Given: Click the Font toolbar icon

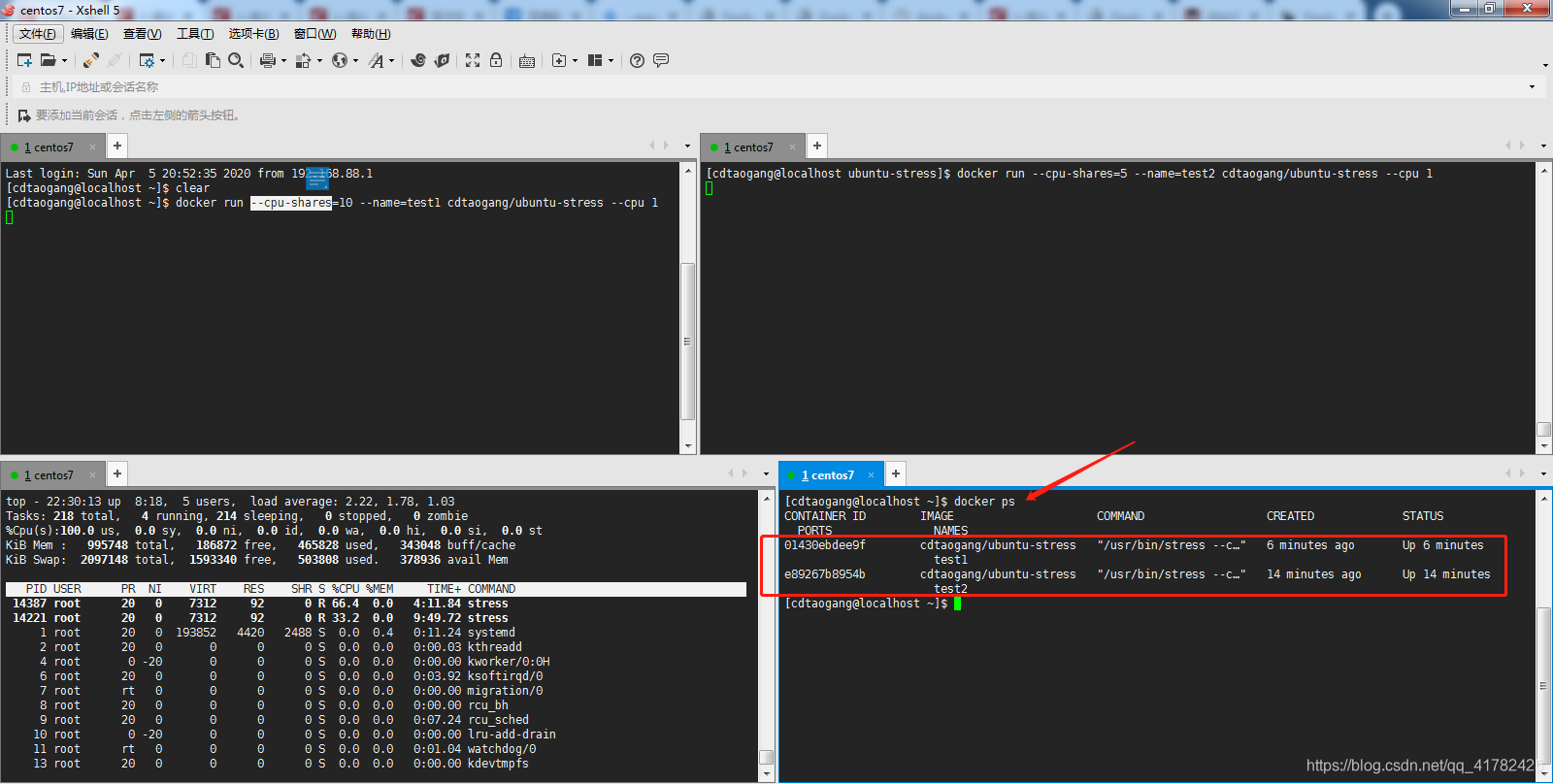Looking at the screenshot, I should coord(376,60).
